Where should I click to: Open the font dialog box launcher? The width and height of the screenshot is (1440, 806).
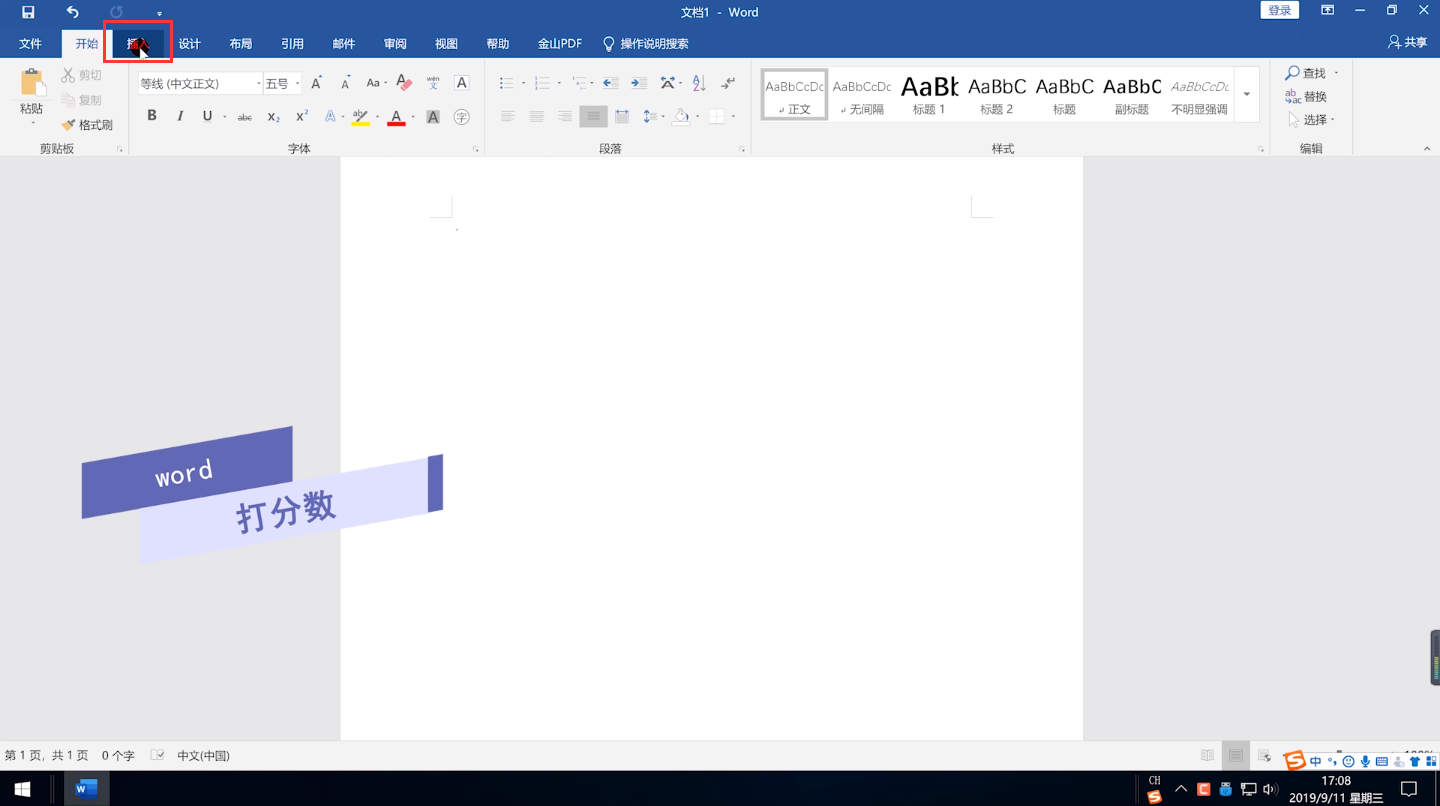tap(476, 149)
